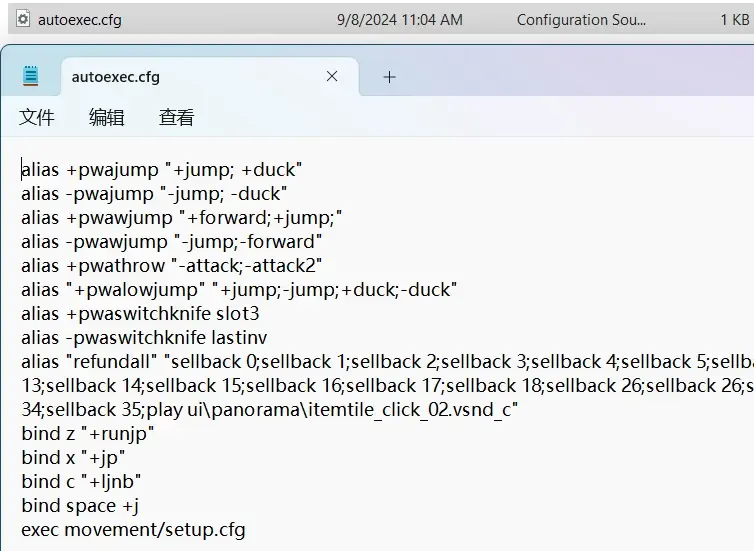754x551 pixels.
Task: Click the Notepad icon on the tab
Action: point(32,77)
